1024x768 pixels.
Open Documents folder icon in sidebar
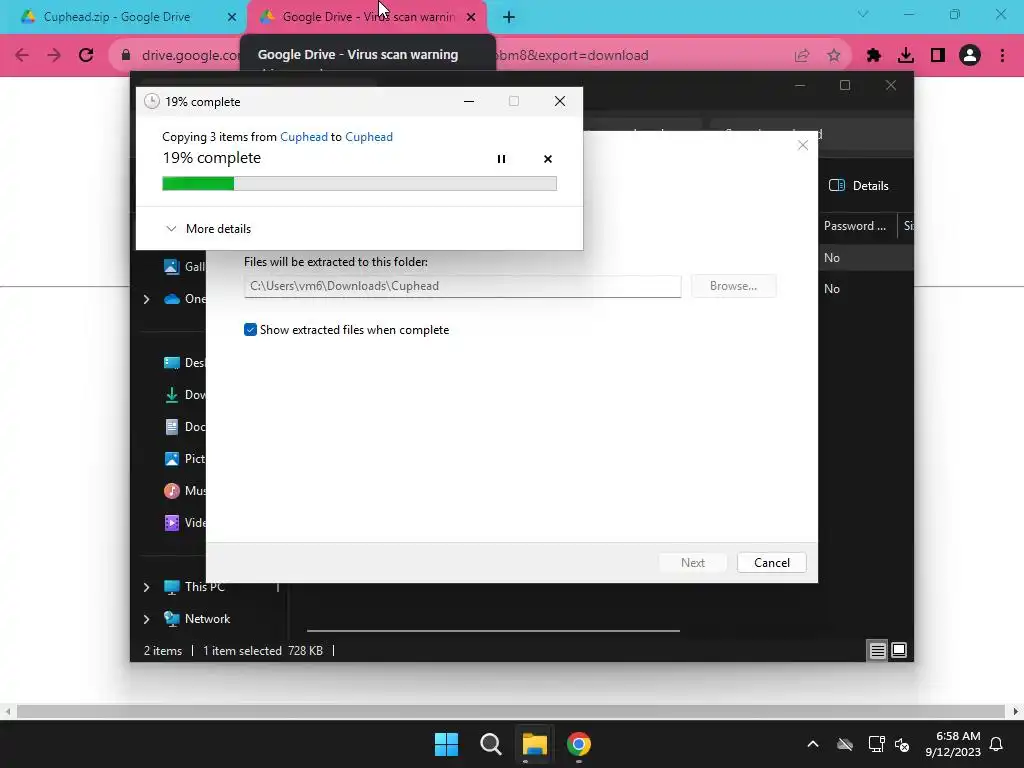172,426
